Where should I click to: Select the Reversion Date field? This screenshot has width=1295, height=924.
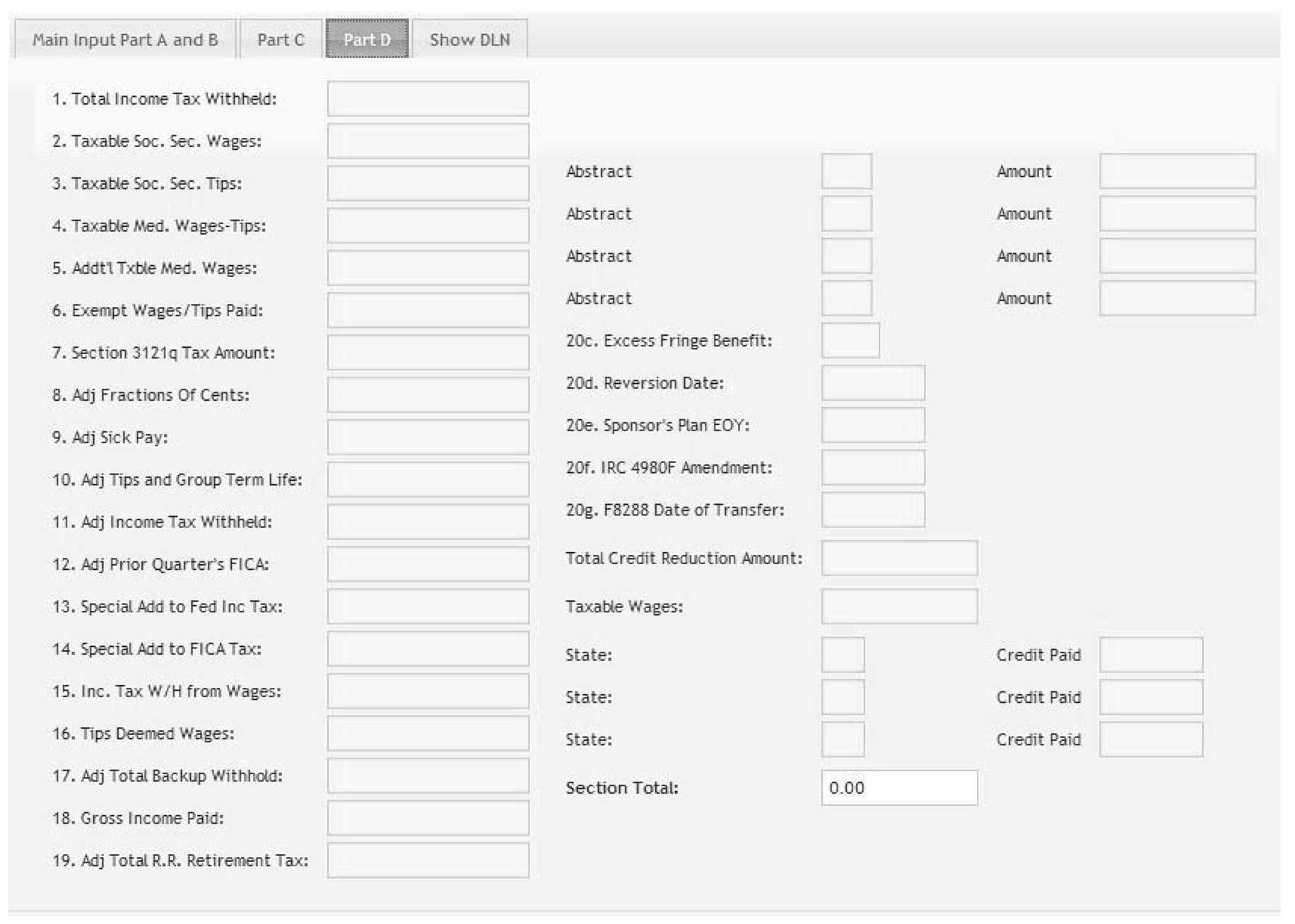point(872,383)
